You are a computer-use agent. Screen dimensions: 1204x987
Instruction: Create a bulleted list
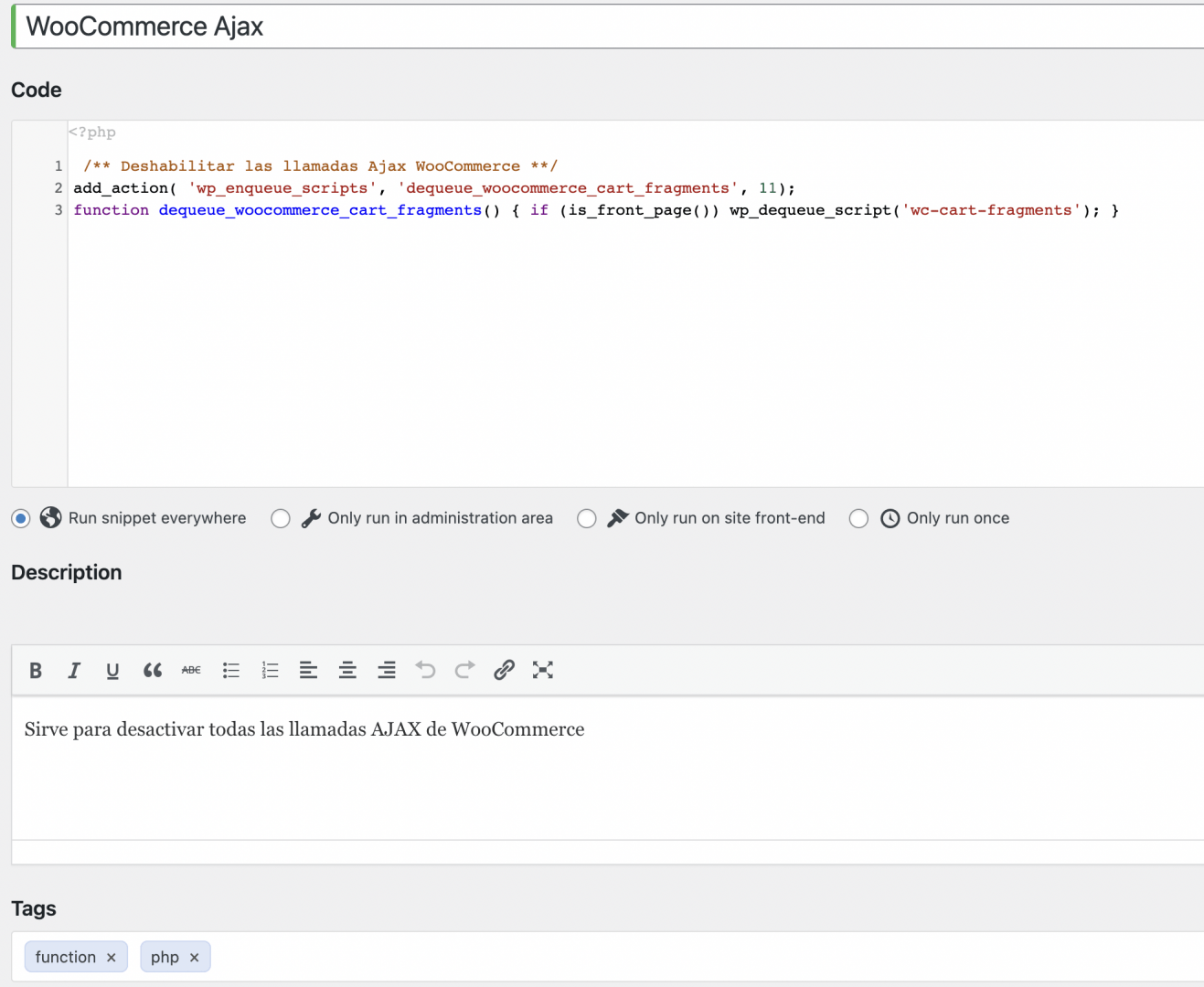[x=231, y=671]
